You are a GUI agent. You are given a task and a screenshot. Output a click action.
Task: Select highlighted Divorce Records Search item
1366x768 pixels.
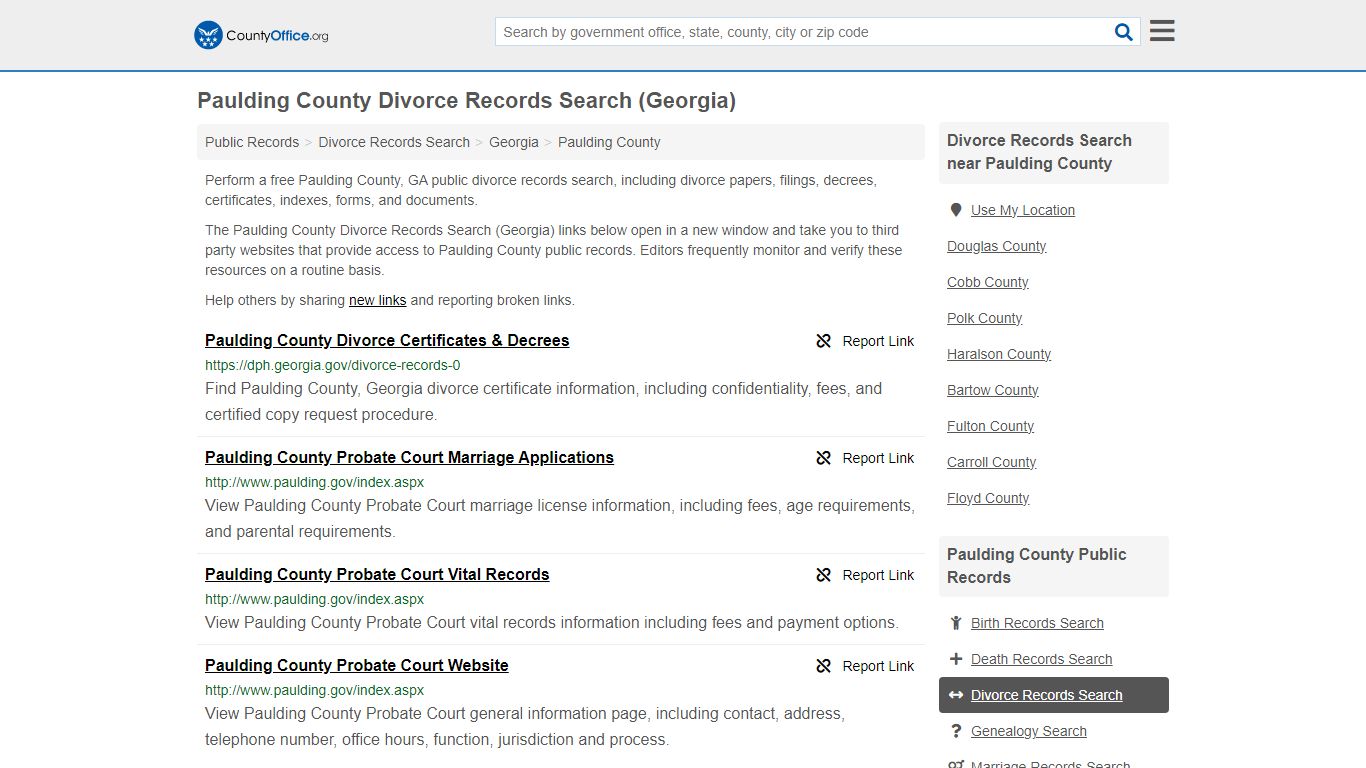[1054, 695]
